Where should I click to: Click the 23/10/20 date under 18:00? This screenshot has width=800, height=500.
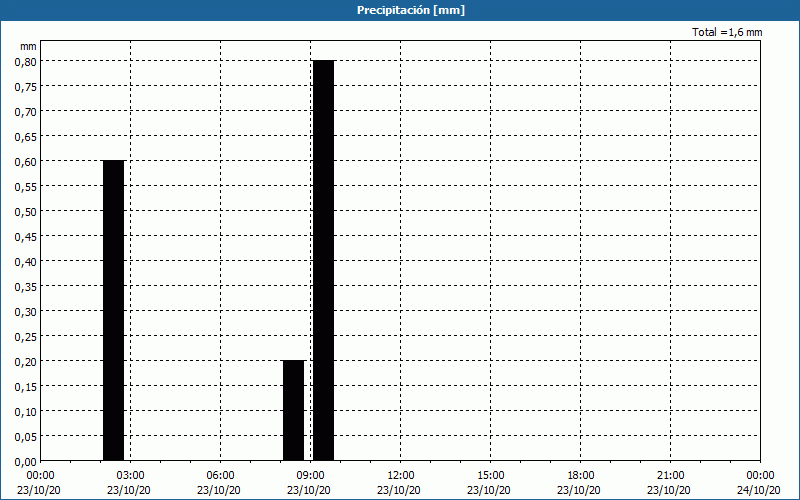579,490
